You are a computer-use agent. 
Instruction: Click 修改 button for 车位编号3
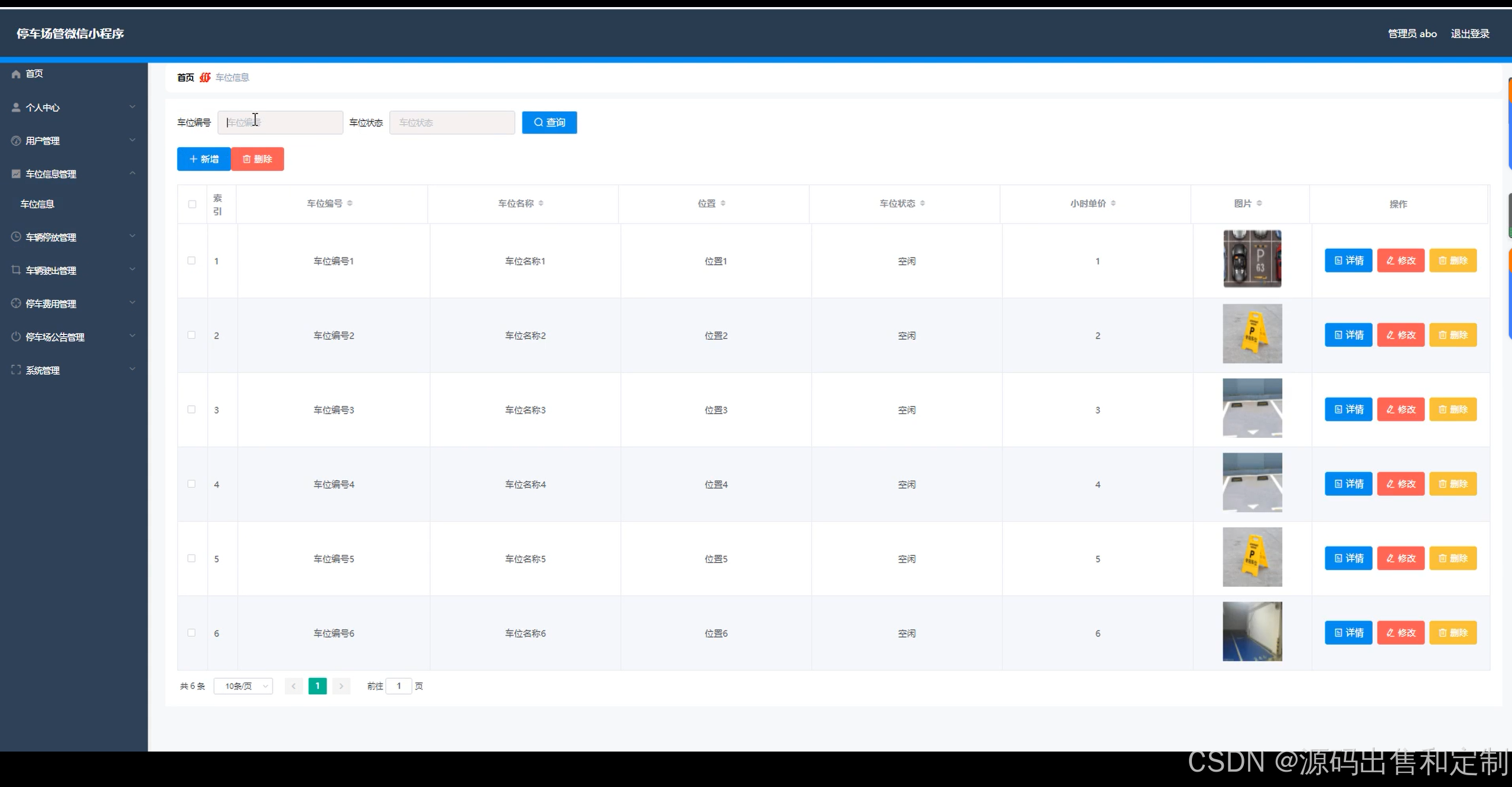click(x=1400, y=409)
